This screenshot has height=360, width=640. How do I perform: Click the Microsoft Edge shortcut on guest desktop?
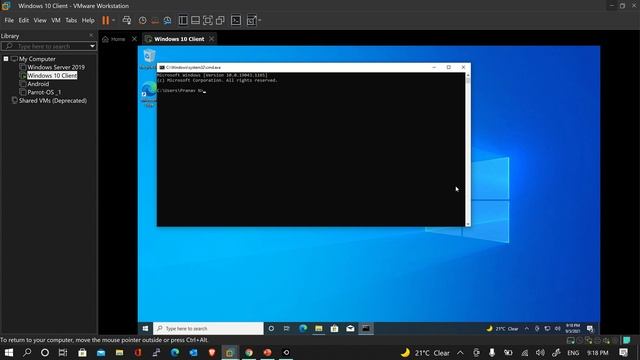(149, 94)
